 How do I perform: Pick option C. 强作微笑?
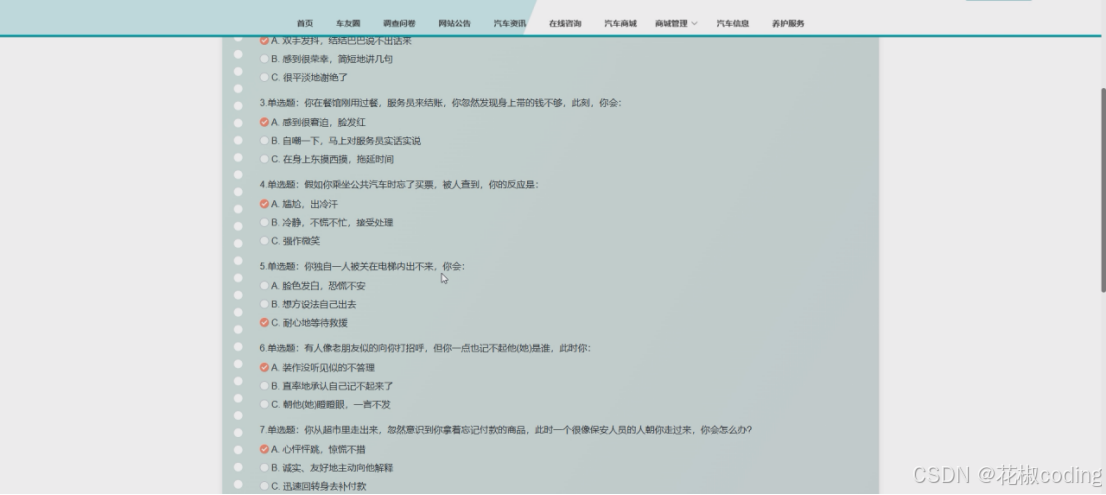[265, 240]
